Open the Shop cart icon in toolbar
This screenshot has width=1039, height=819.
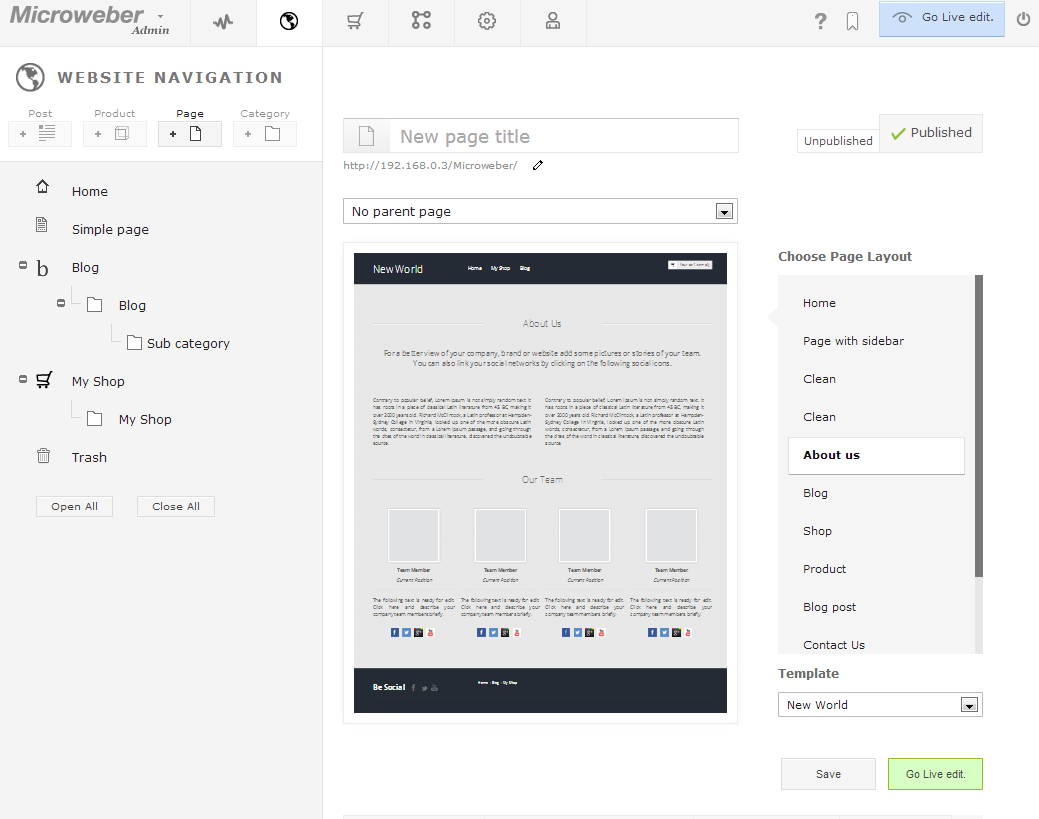355,20
